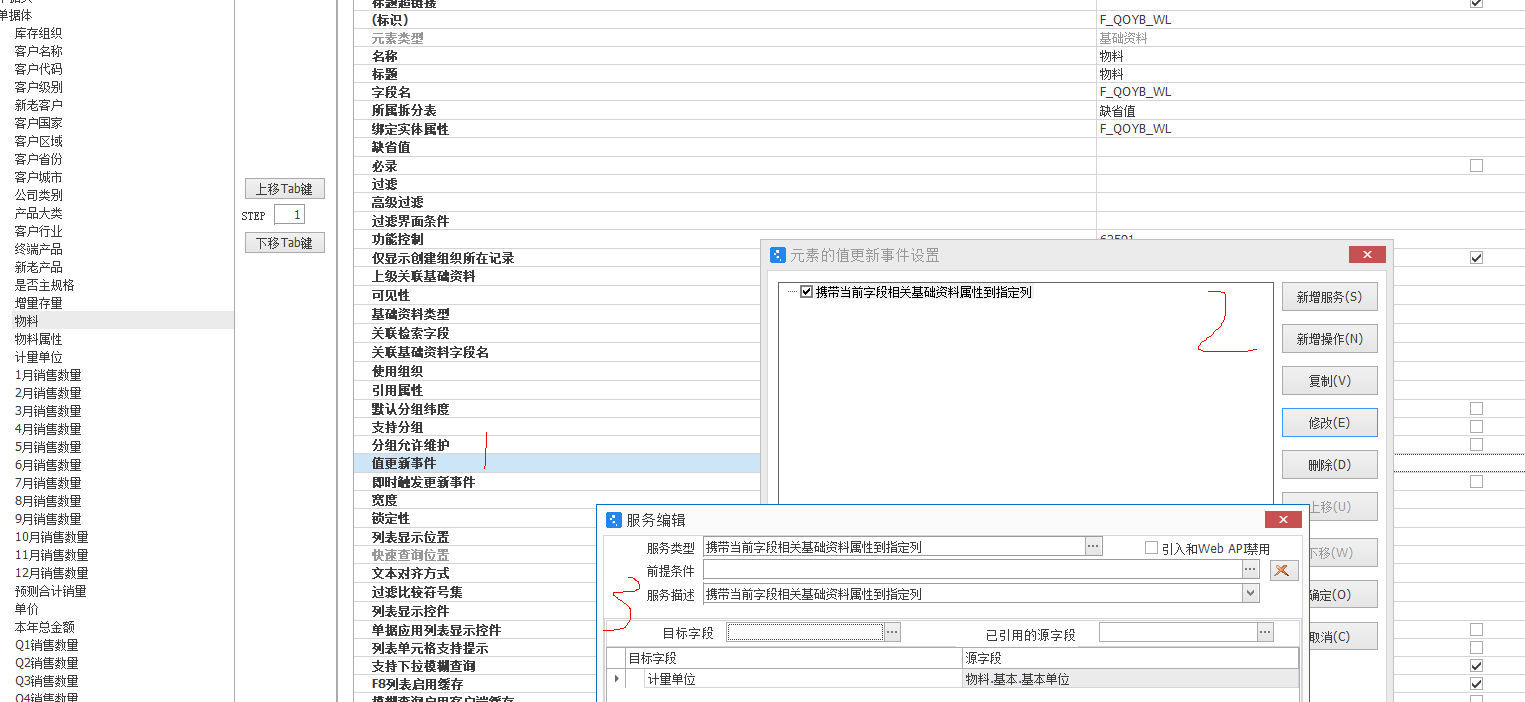Open the 已引用的源字段 ellipsis picker
The image size is (1525, 702).
click(x=1265, y=632)
